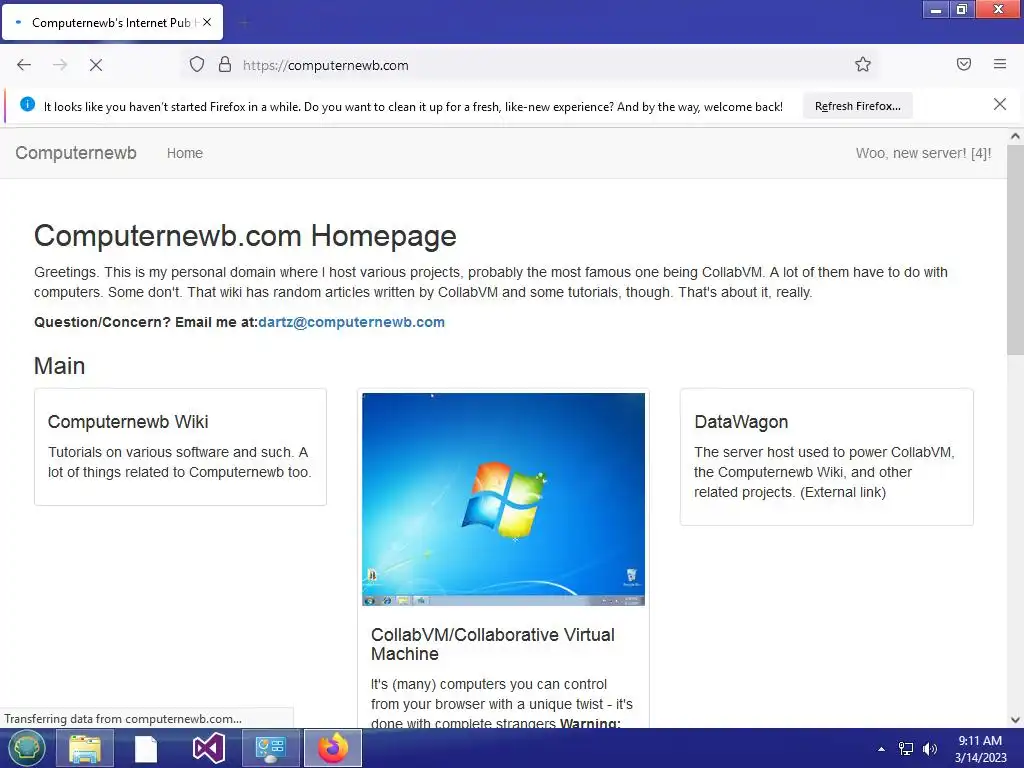Open the volume speaker tray icon
This screenshot has height=768, width=1024.
pyautogui.click(x=930, y=749)
